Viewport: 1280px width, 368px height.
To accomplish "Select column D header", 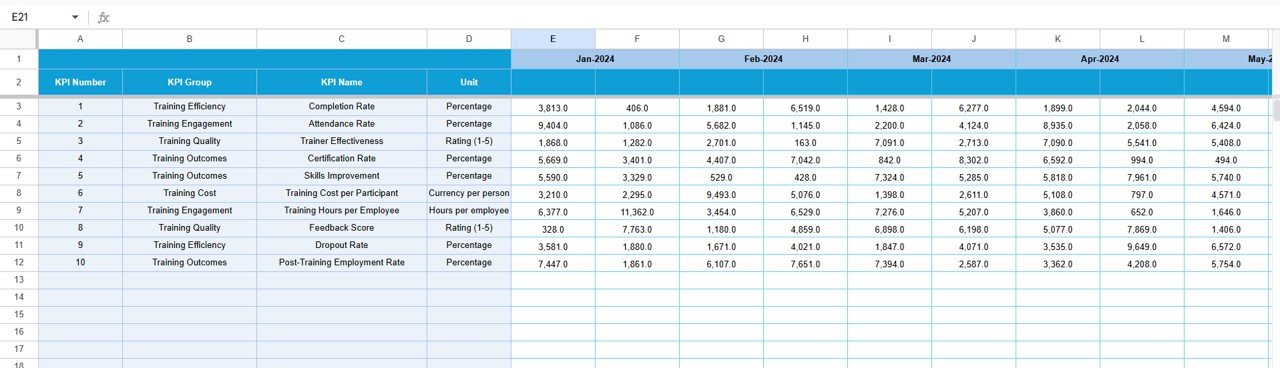I will click(469, 39).
